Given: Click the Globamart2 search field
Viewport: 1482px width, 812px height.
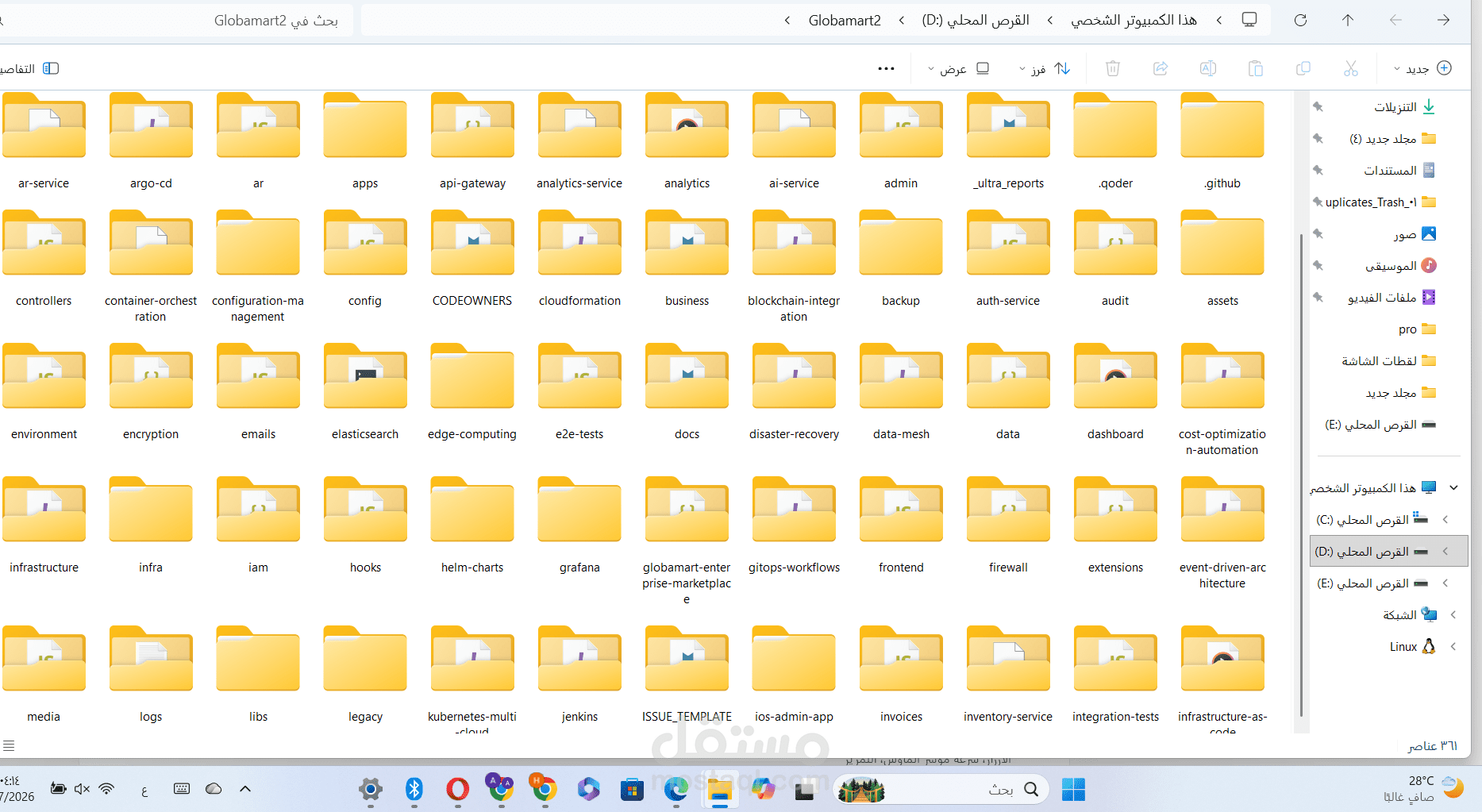Looking at the screenshot, I should (176, 20).
